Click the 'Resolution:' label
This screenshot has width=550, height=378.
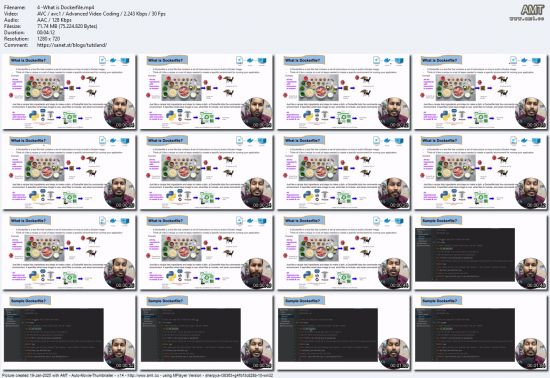(x=16, y=39)
